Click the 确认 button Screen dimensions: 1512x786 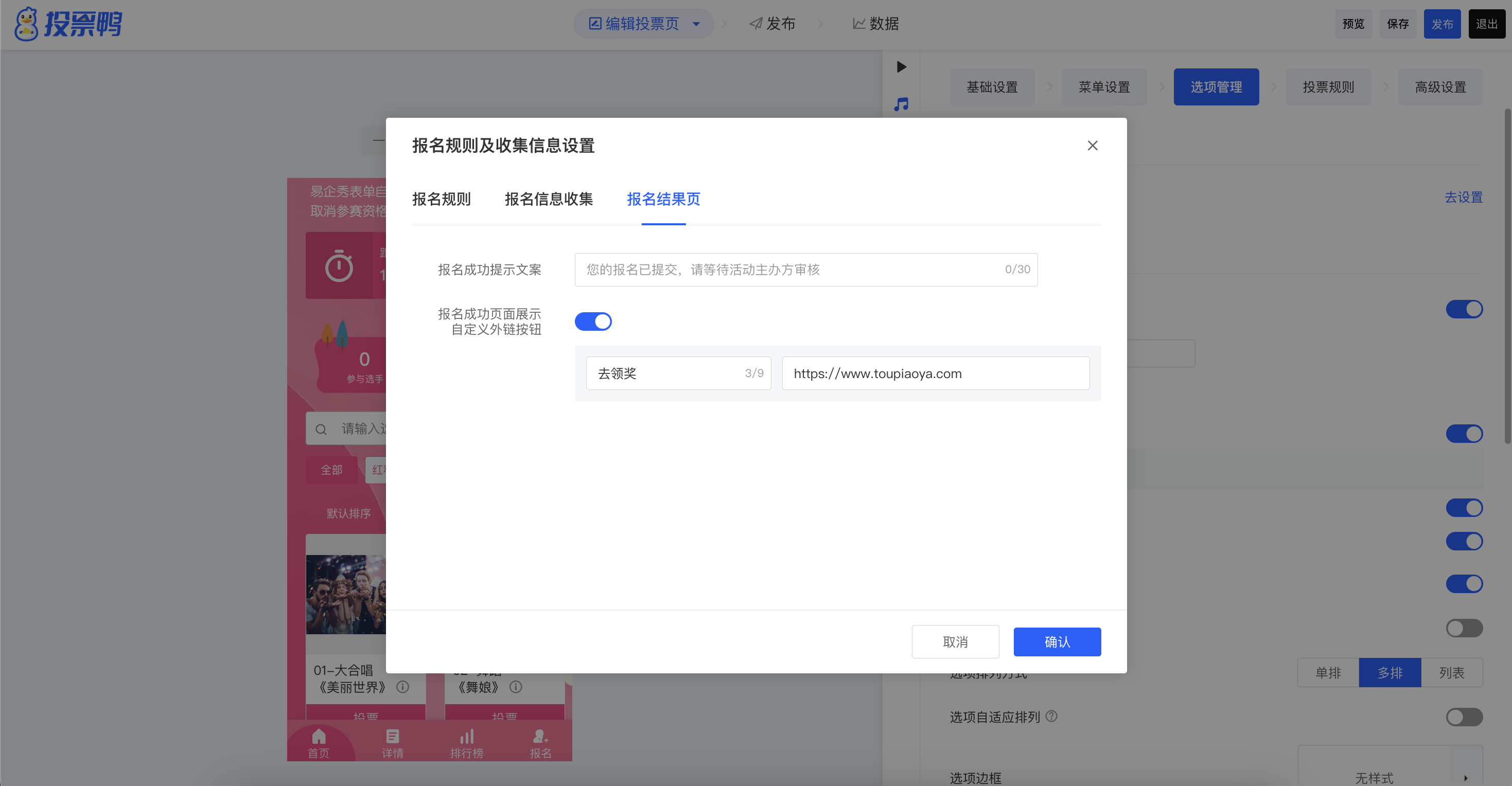click(1057, 641)
